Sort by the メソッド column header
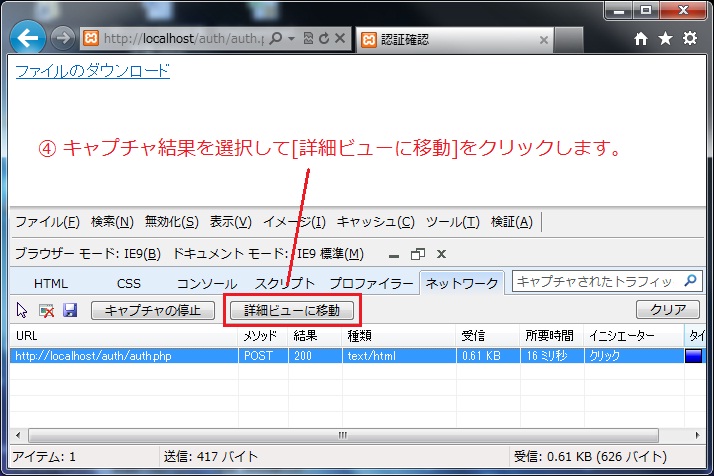Screen dimensions: 714x476 coord(263,336)
